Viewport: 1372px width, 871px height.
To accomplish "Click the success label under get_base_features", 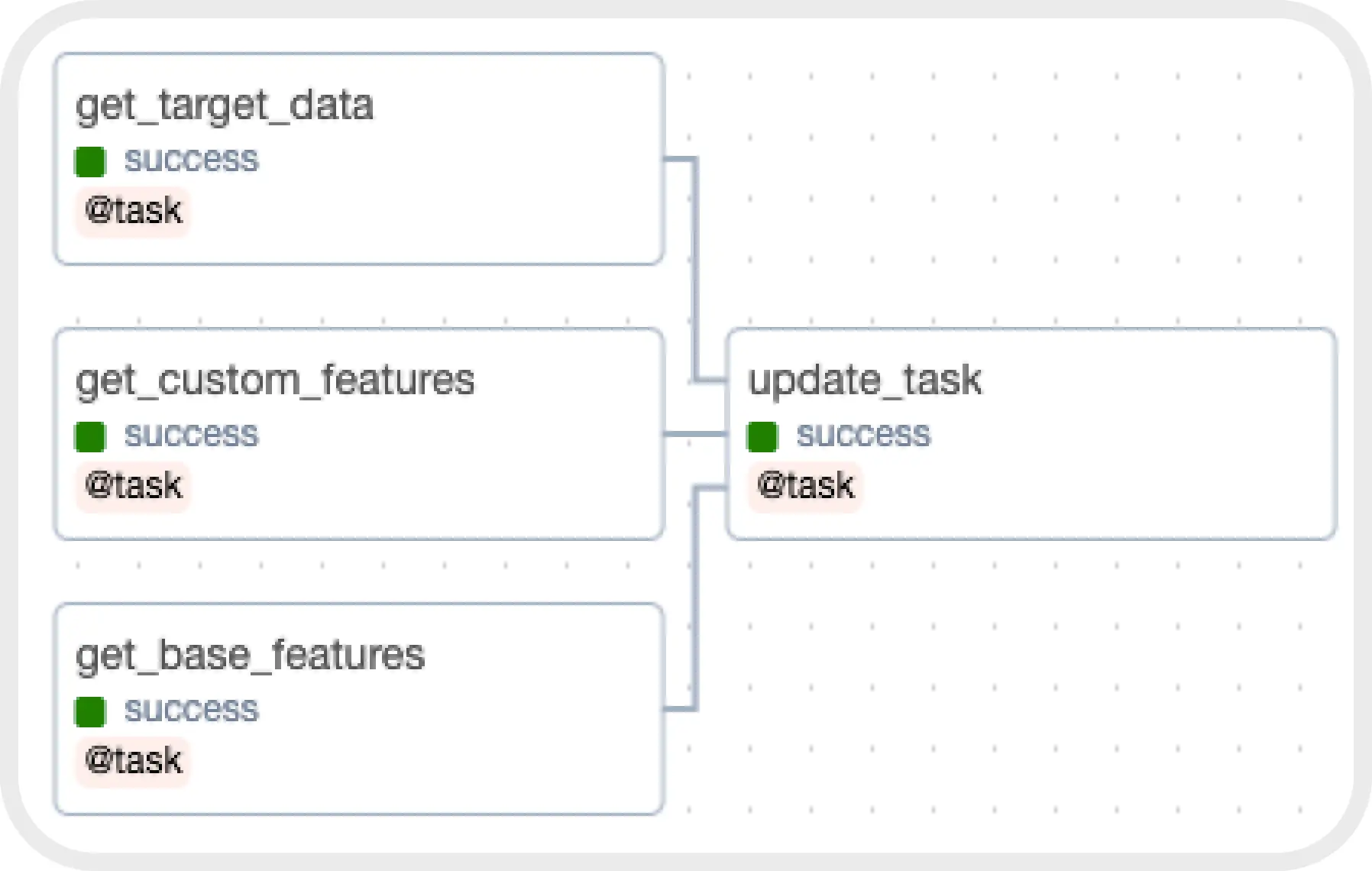I will [191, 710].
